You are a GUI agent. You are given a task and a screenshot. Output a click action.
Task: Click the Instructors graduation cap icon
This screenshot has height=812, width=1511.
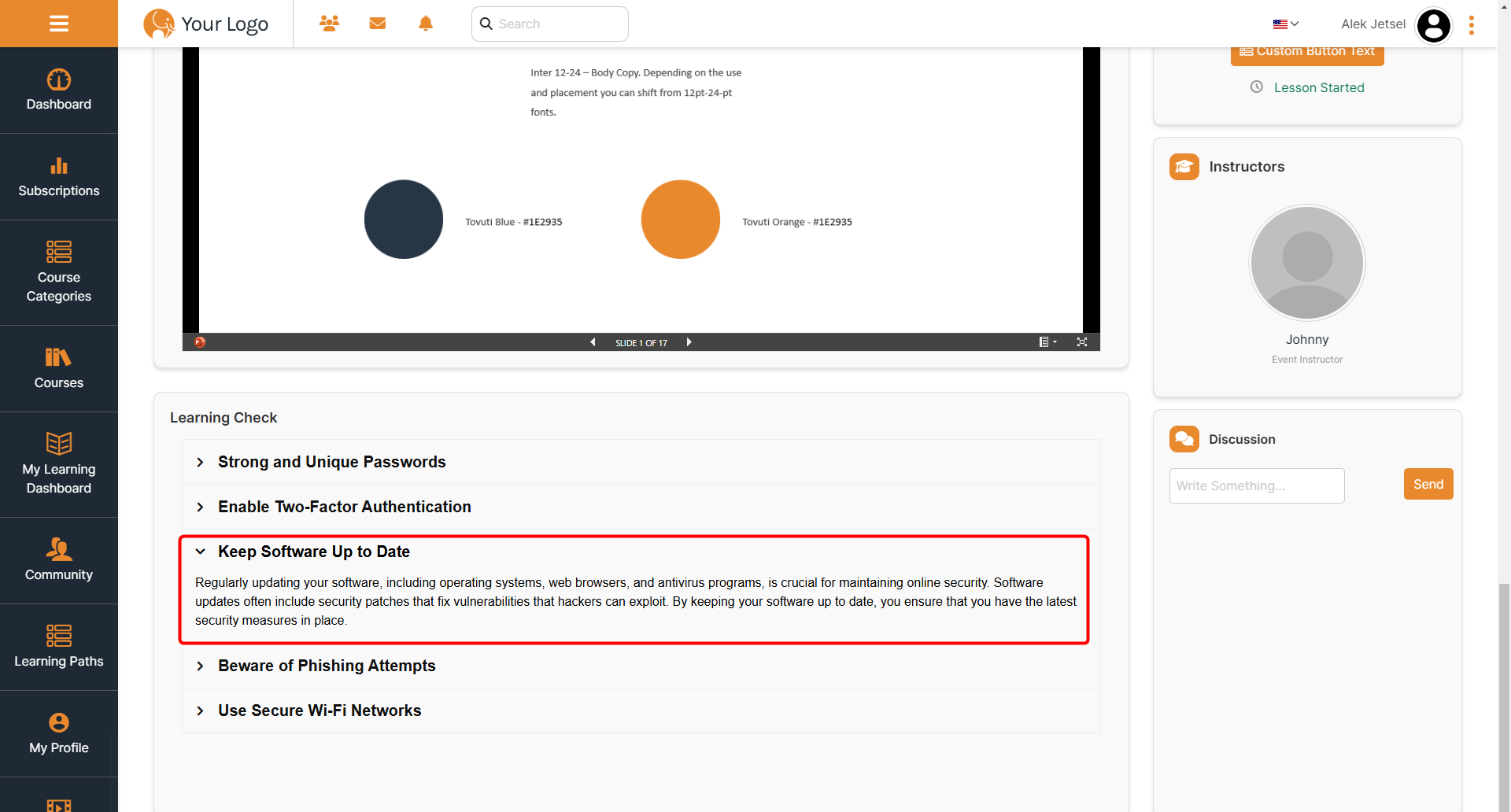(1184, 167)
